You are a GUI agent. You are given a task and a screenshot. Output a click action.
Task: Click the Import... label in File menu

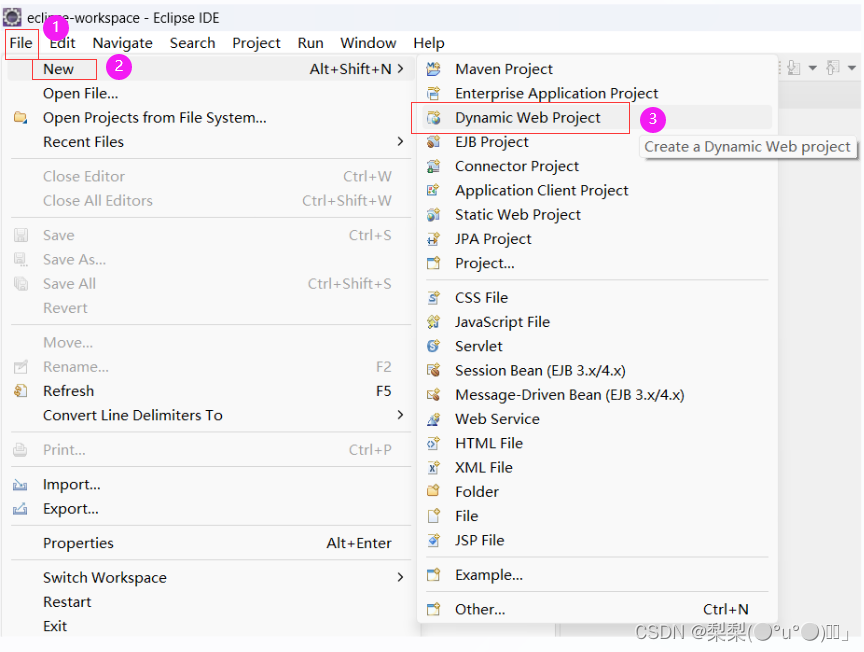[72, 484]
